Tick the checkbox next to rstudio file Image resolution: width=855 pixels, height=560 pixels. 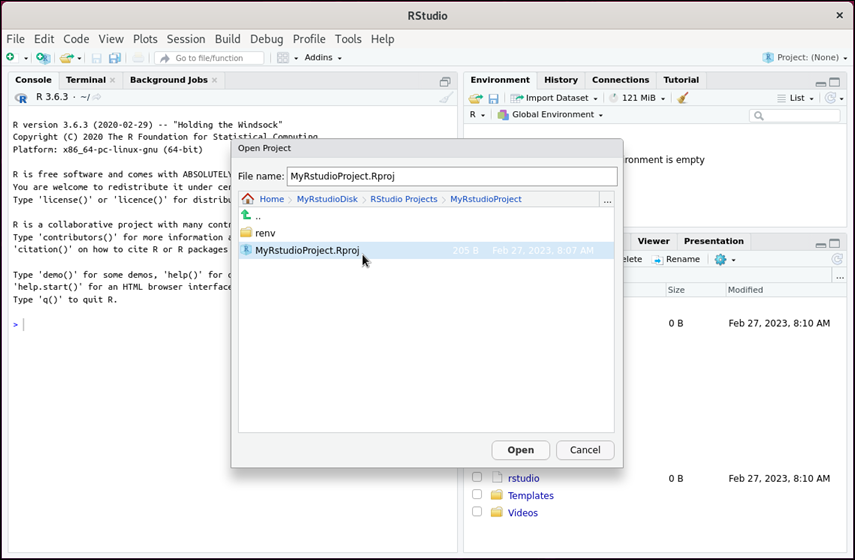click(x=477, y=477)
